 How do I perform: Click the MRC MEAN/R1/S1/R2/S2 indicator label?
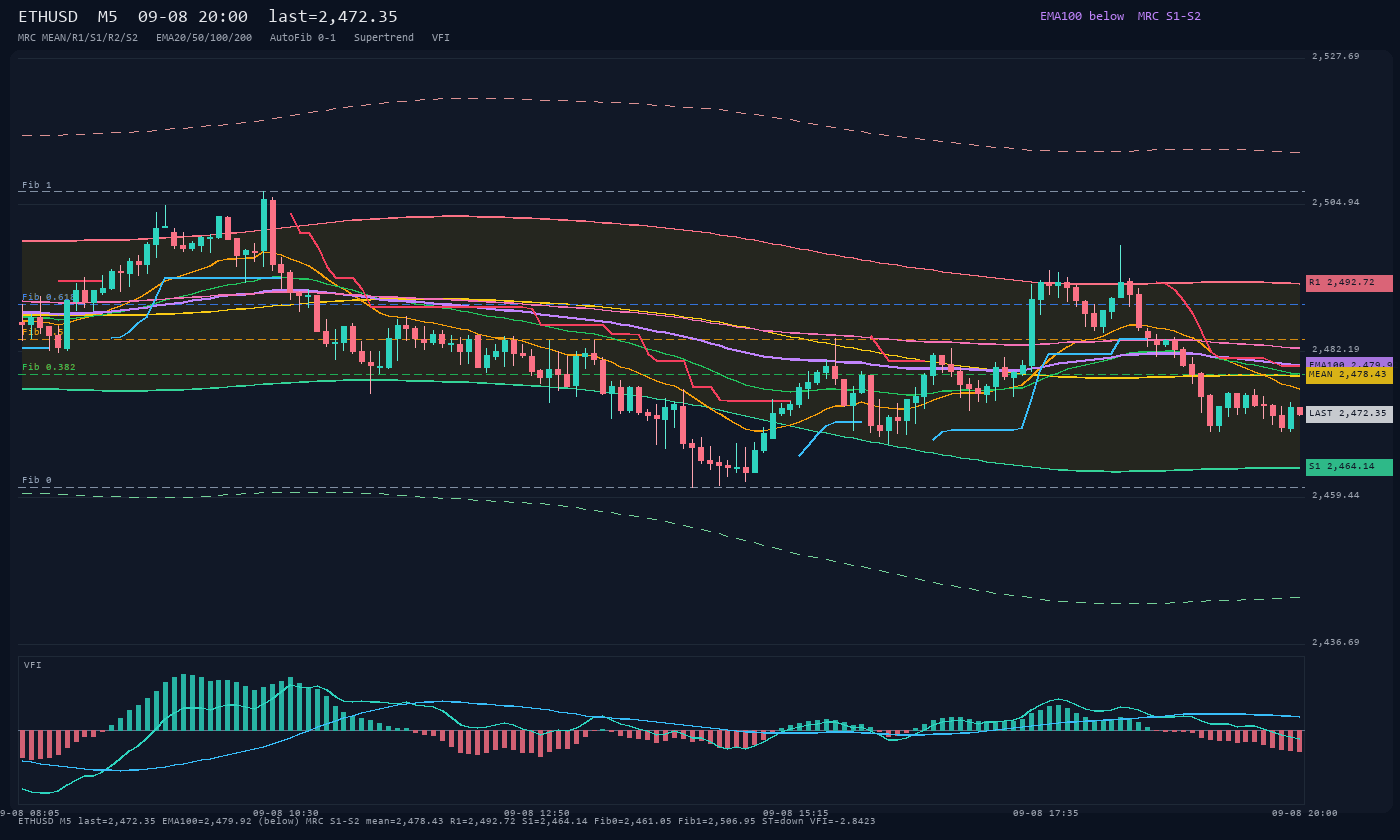click(78, 38)
